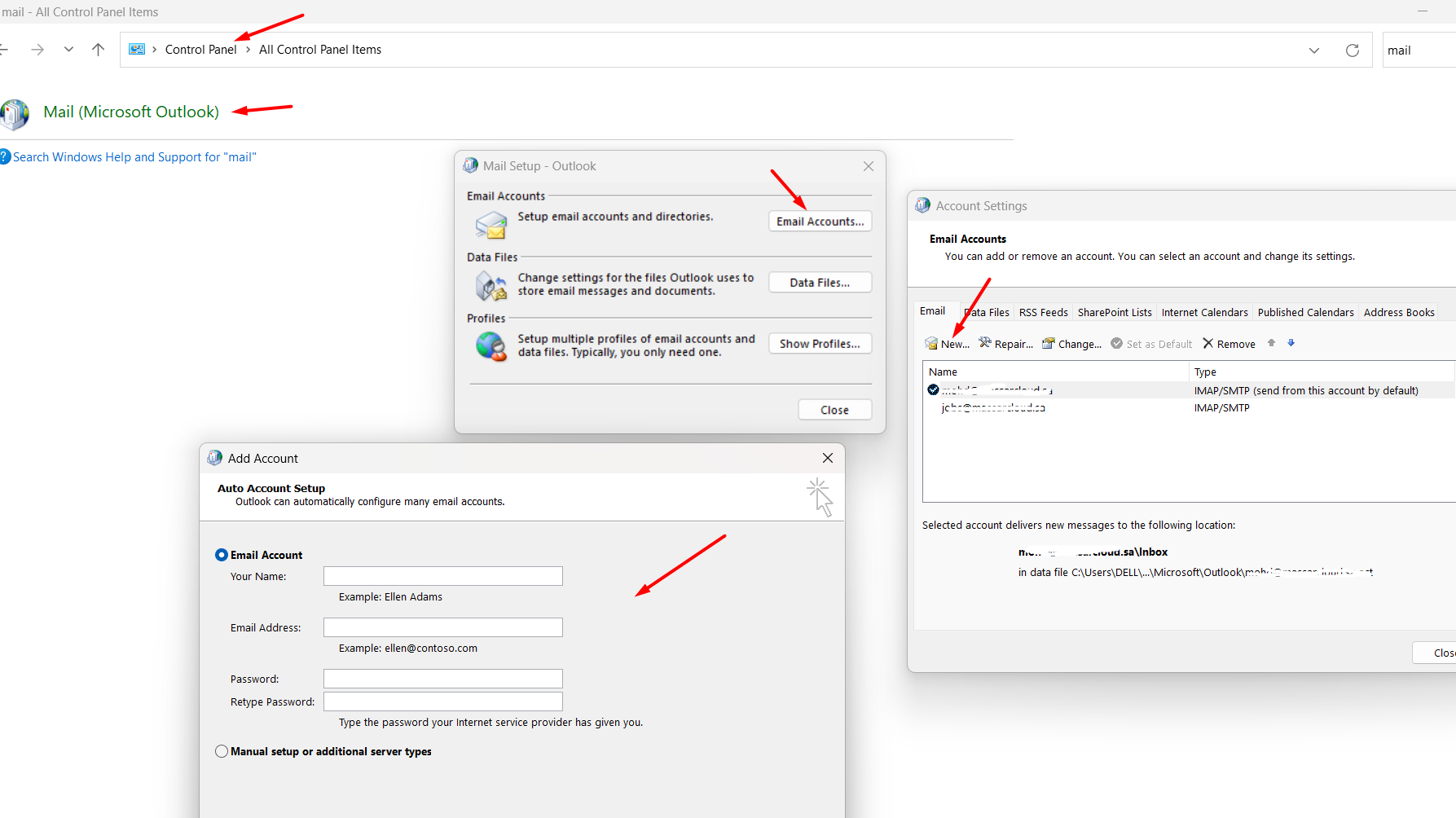1456x818 pixels.
Task: Click the envelope Email Accounts icon in Mail Setup
Action: [491, 225]
